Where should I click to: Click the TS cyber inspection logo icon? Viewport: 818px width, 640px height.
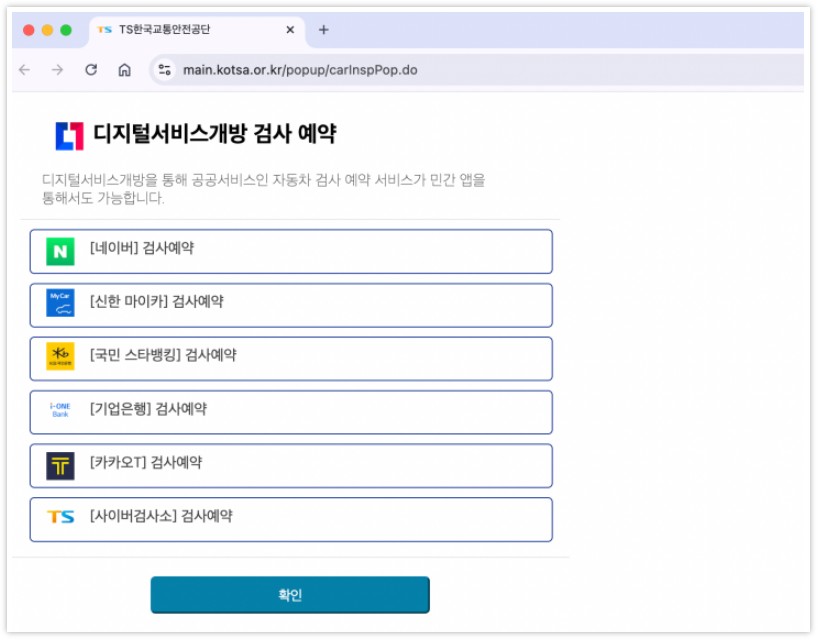click(61, 517)
